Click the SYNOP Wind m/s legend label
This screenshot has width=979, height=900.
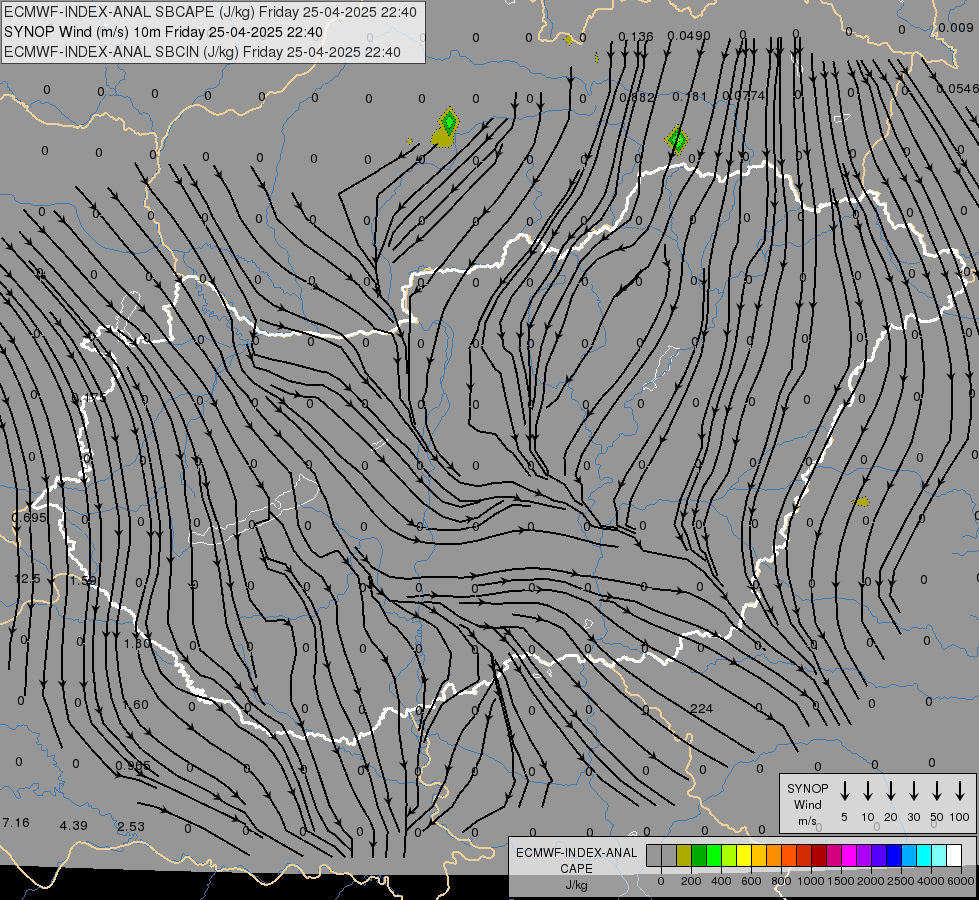coord(807,804)
